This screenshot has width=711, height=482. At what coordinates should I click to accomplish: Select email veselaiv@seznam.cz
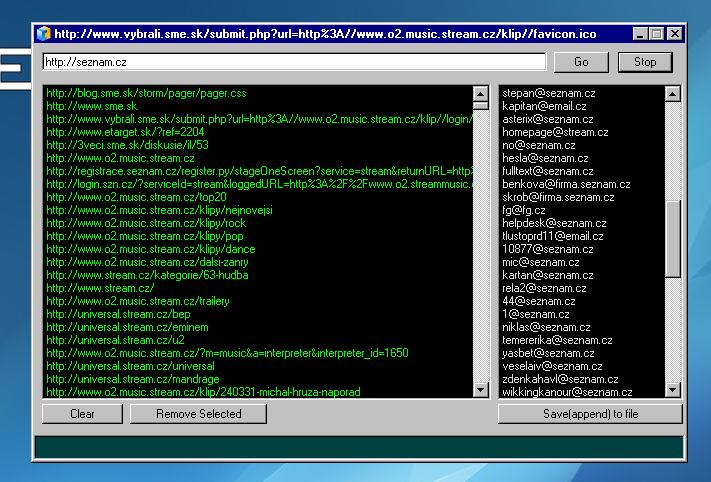(x=552, y=366)
